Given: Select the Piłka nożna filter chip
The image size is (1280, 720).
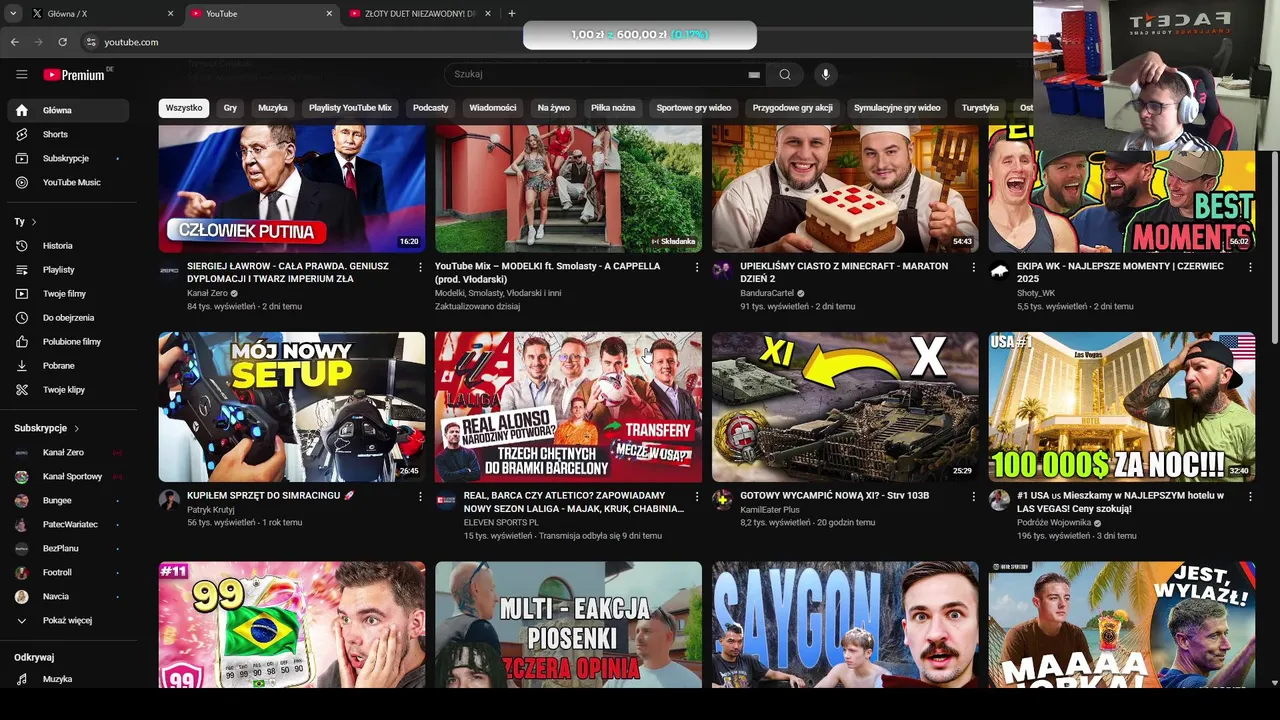Looking at the screenshot, I should [x=613, y=108].
